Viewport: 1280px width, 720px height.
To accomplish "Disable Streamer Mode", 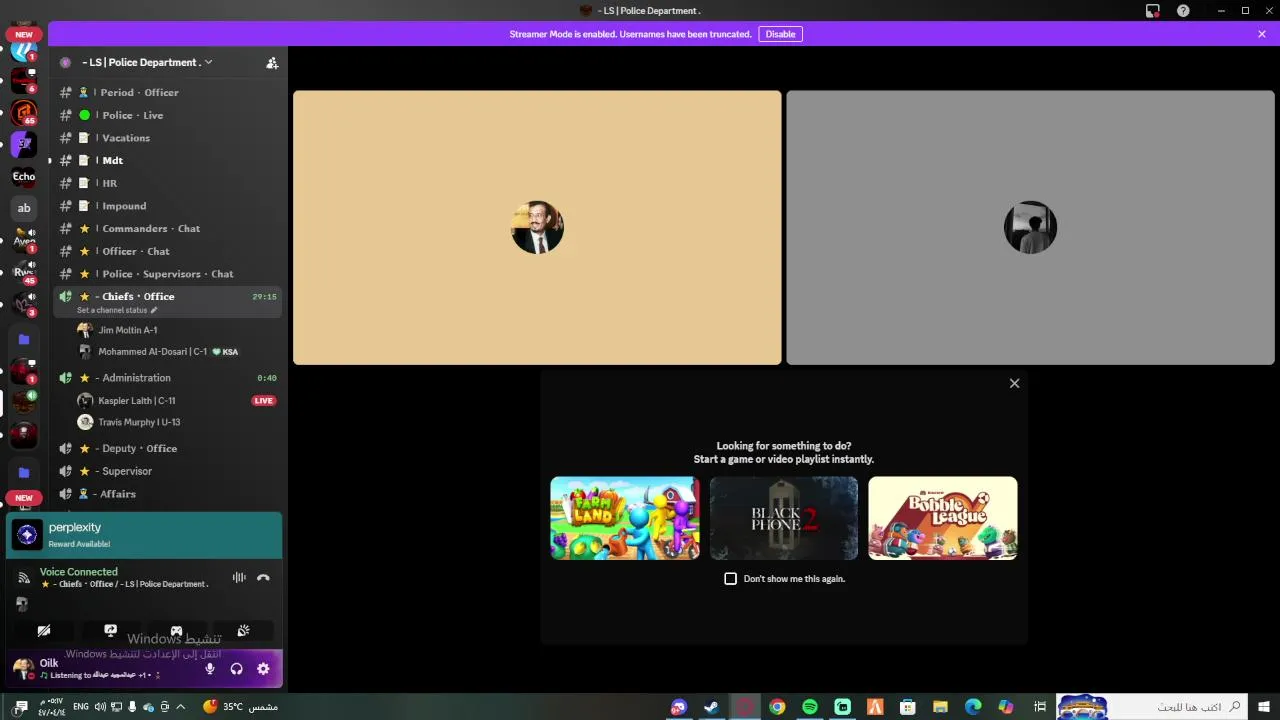I will 780,34.
